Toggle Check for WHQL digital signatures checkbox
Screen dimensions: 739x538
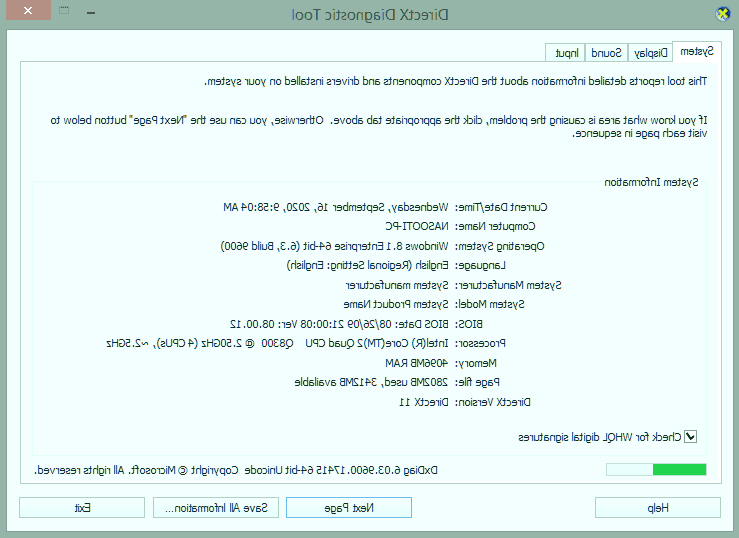(x=689, y=436)
